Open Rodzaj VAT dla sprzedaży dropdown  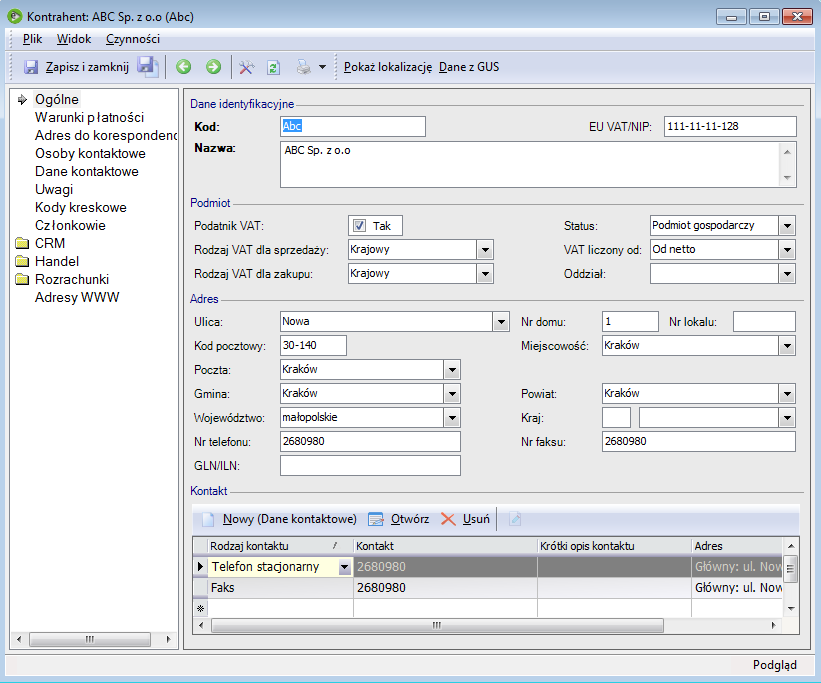coord(485,250)
